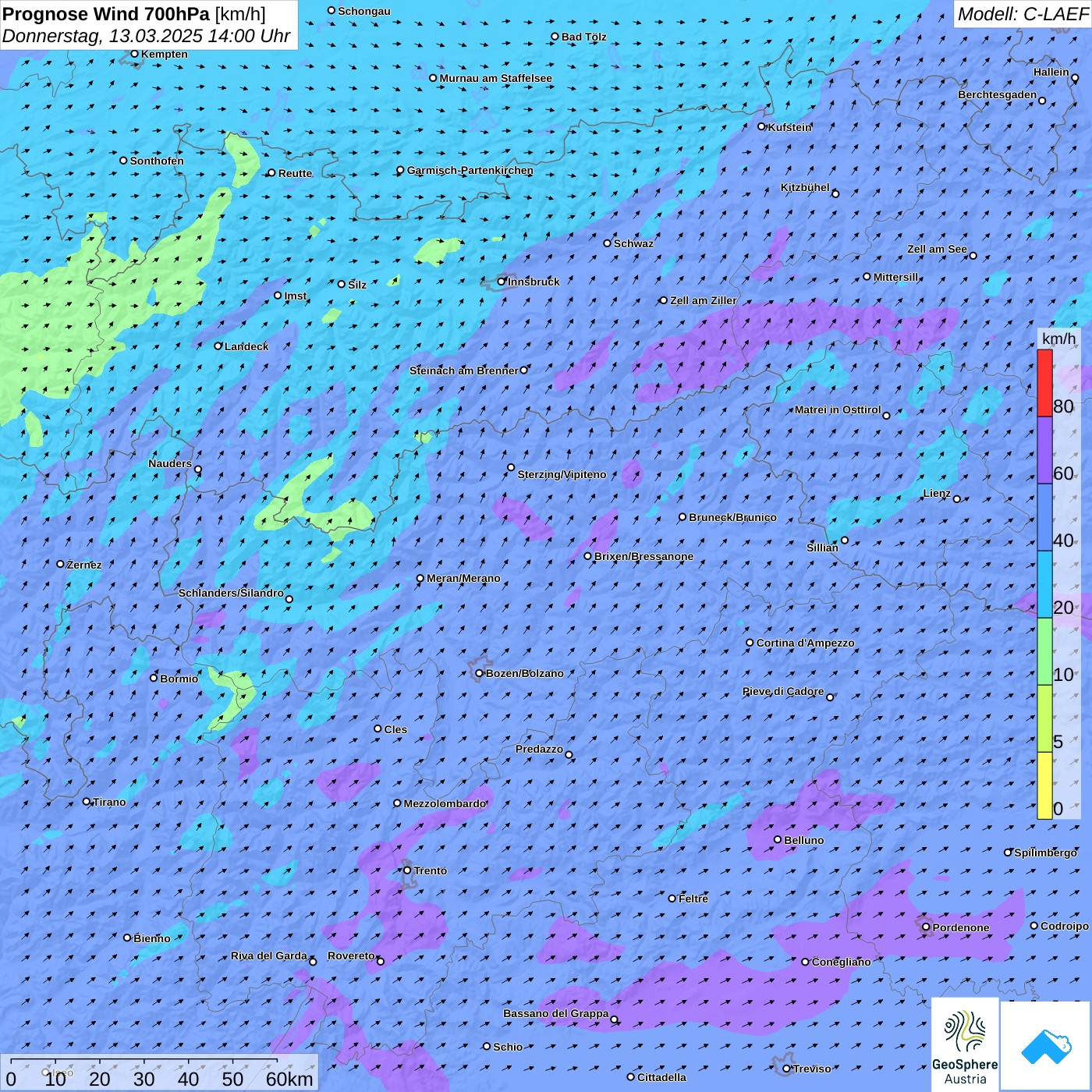
Task: Click the 'Sonthofen' label
Action: click(x=157, y=161)
